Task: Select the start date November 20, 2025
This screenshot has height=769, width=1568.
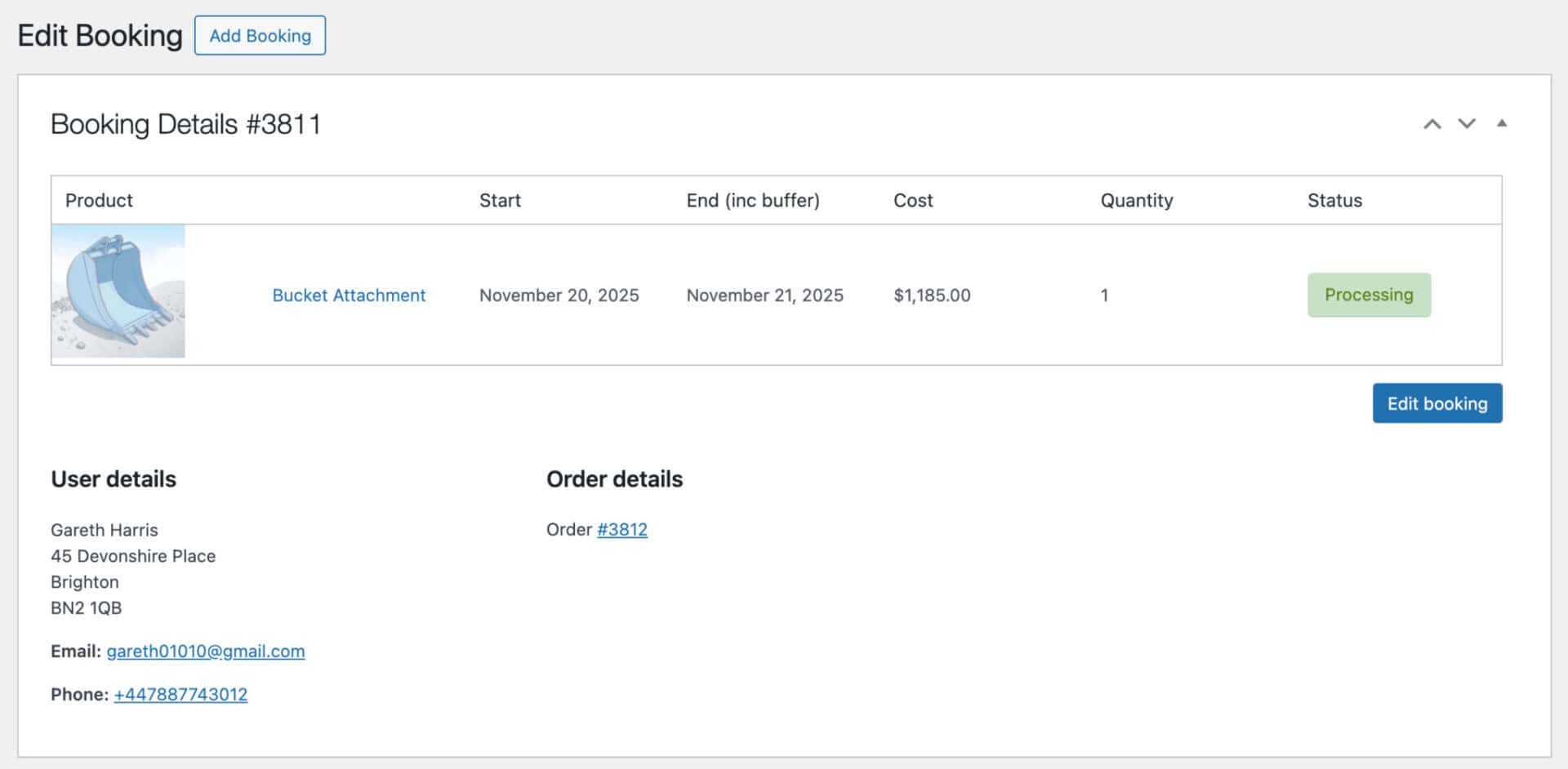Action: tap(559, 295)
